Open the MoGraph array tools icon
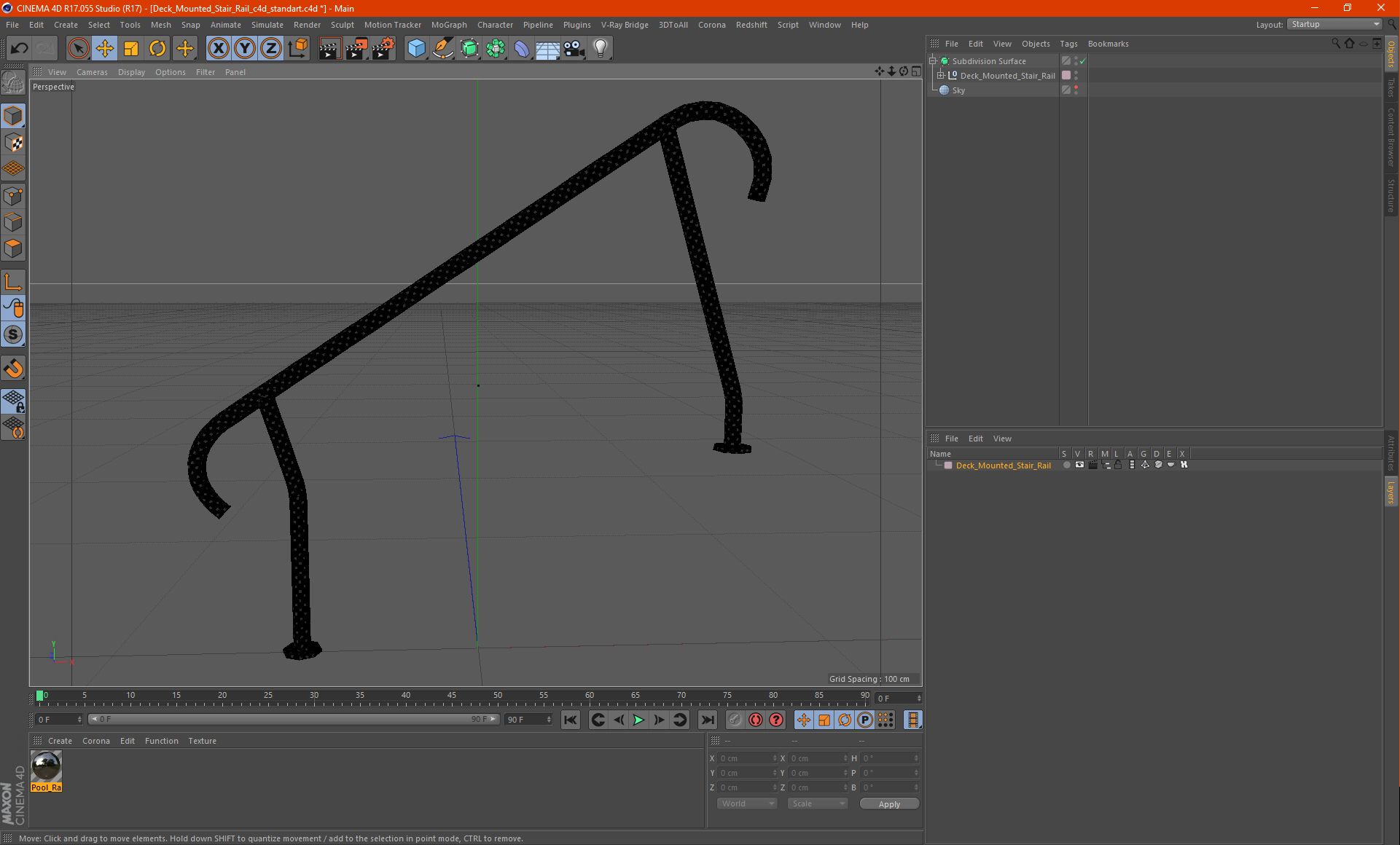The height and width of the screenshot is (845, 1400). (496, 49)
